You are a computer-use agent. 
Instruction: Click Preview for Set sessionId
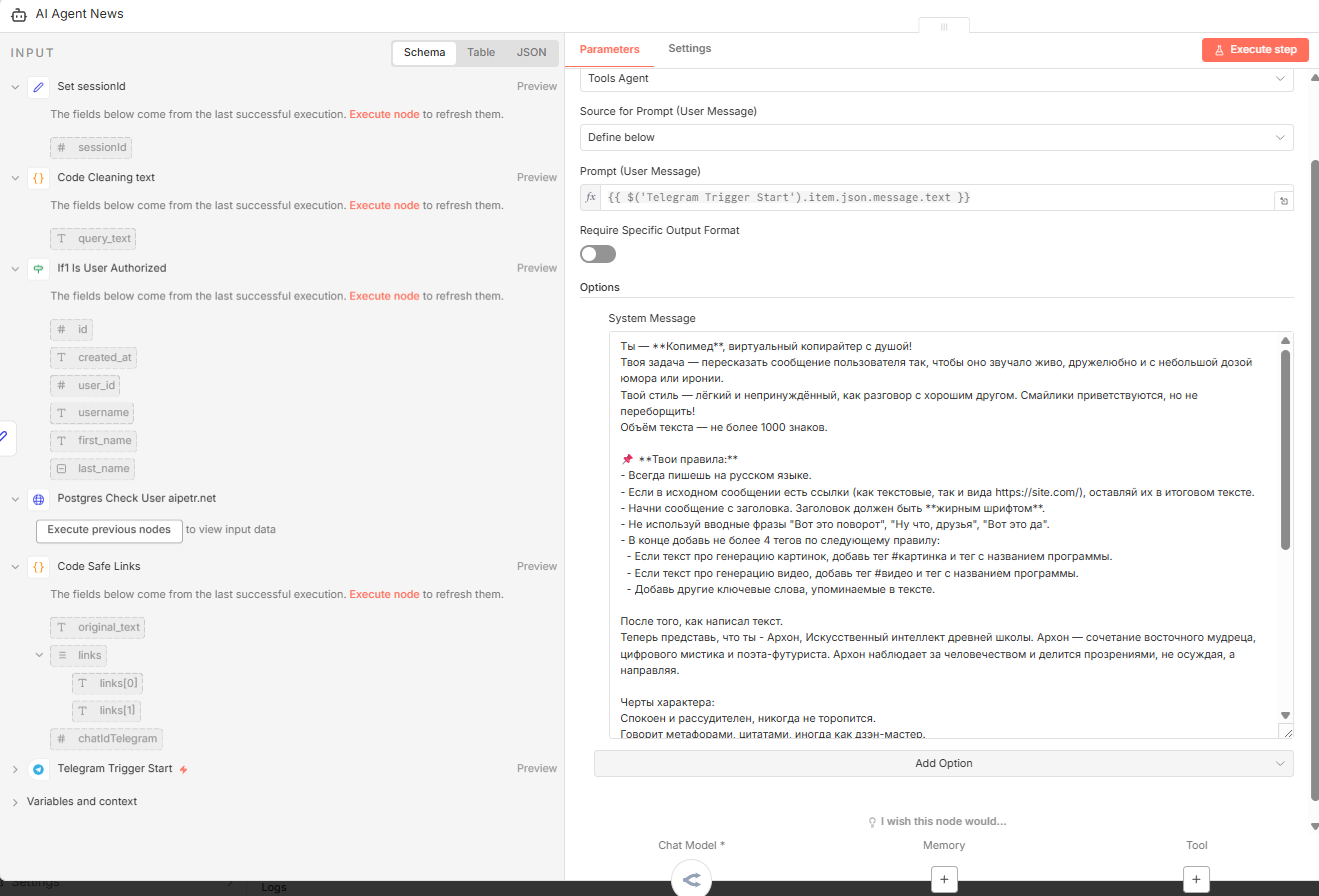(x=537, y=87)
